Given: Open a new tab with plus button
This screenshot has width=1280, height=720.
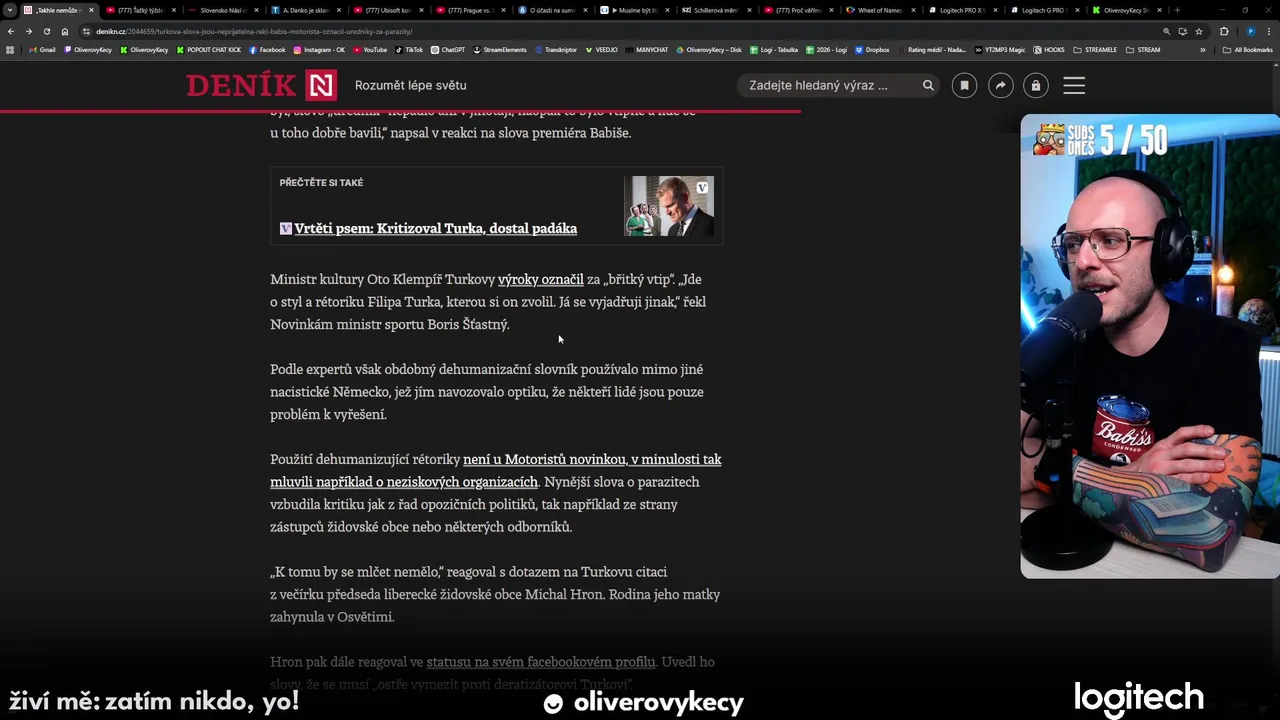Looking at the screenshot, I should coord(1177,10).
